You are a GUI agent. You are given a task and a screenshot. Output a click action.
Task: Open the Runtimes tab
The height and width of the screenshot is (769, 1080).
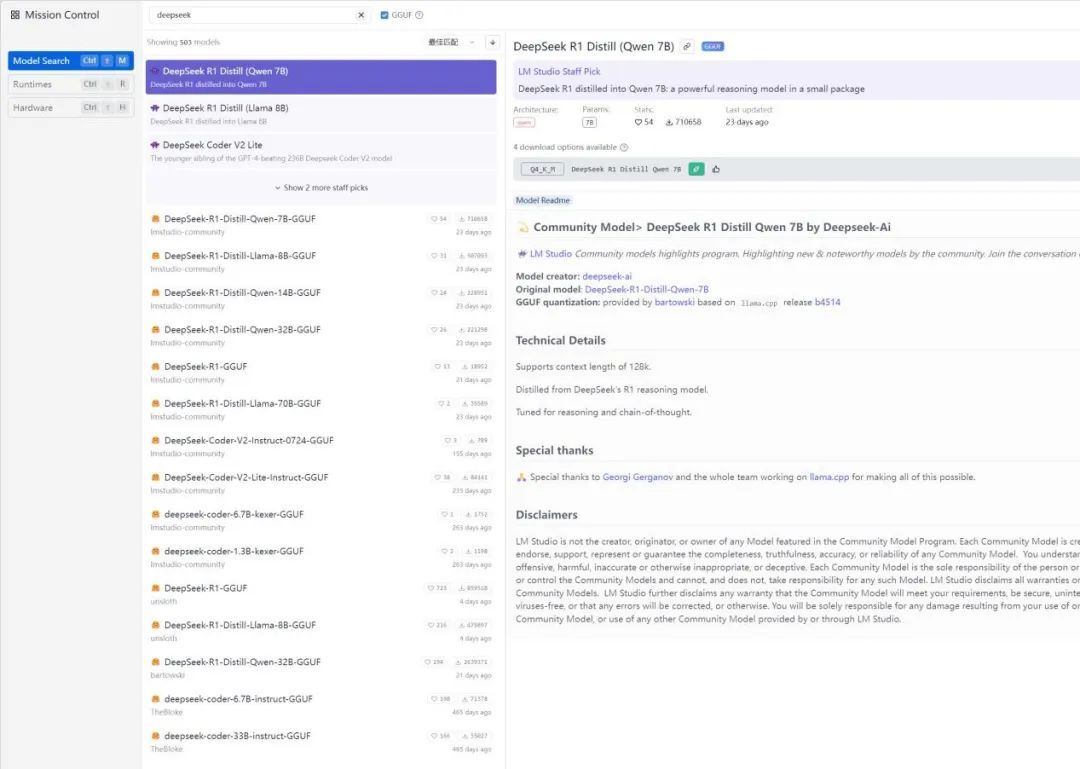click(70, 84)
